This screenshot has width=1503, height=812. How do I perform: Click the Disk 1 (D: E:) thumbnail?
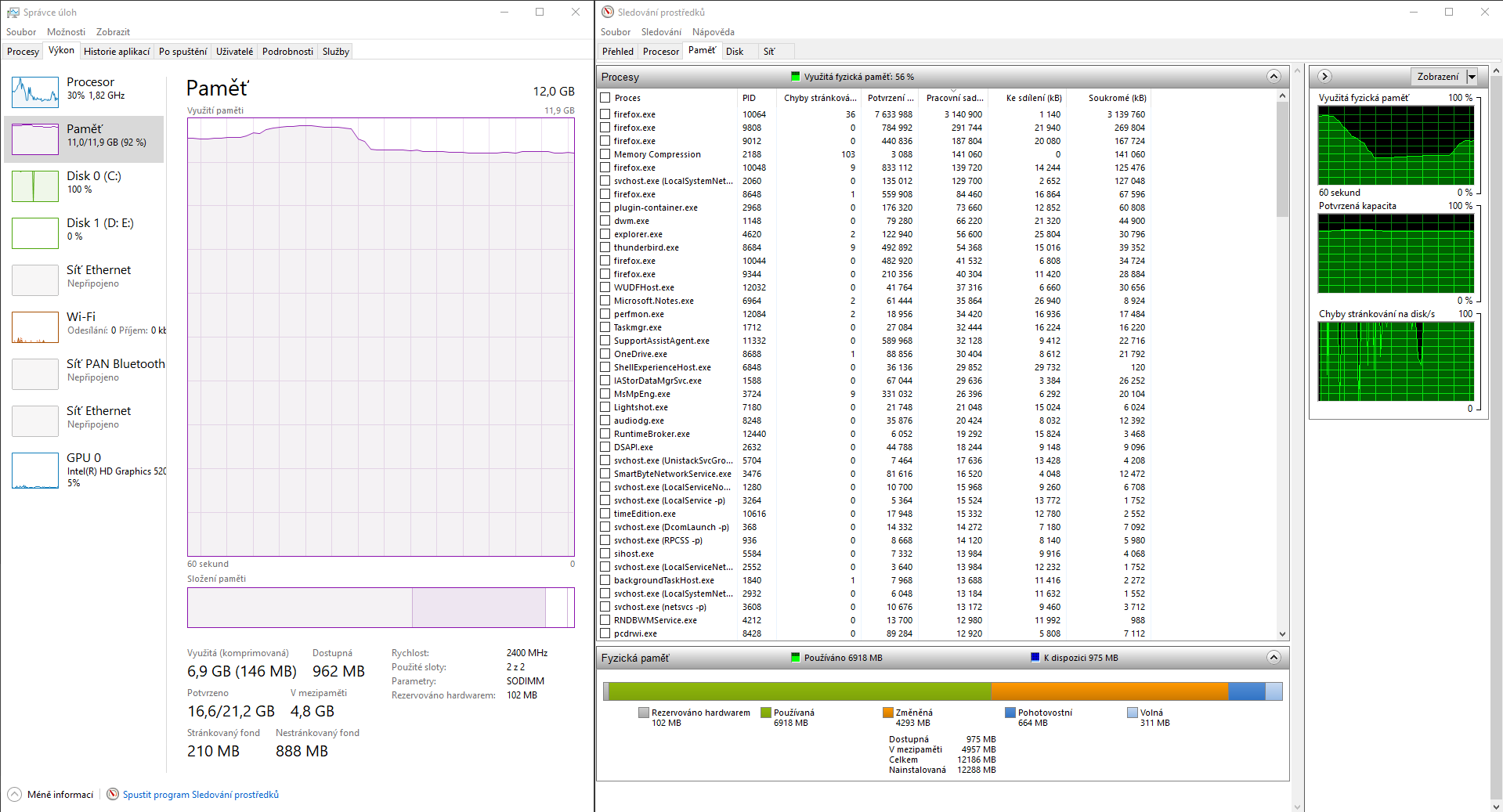35,233
